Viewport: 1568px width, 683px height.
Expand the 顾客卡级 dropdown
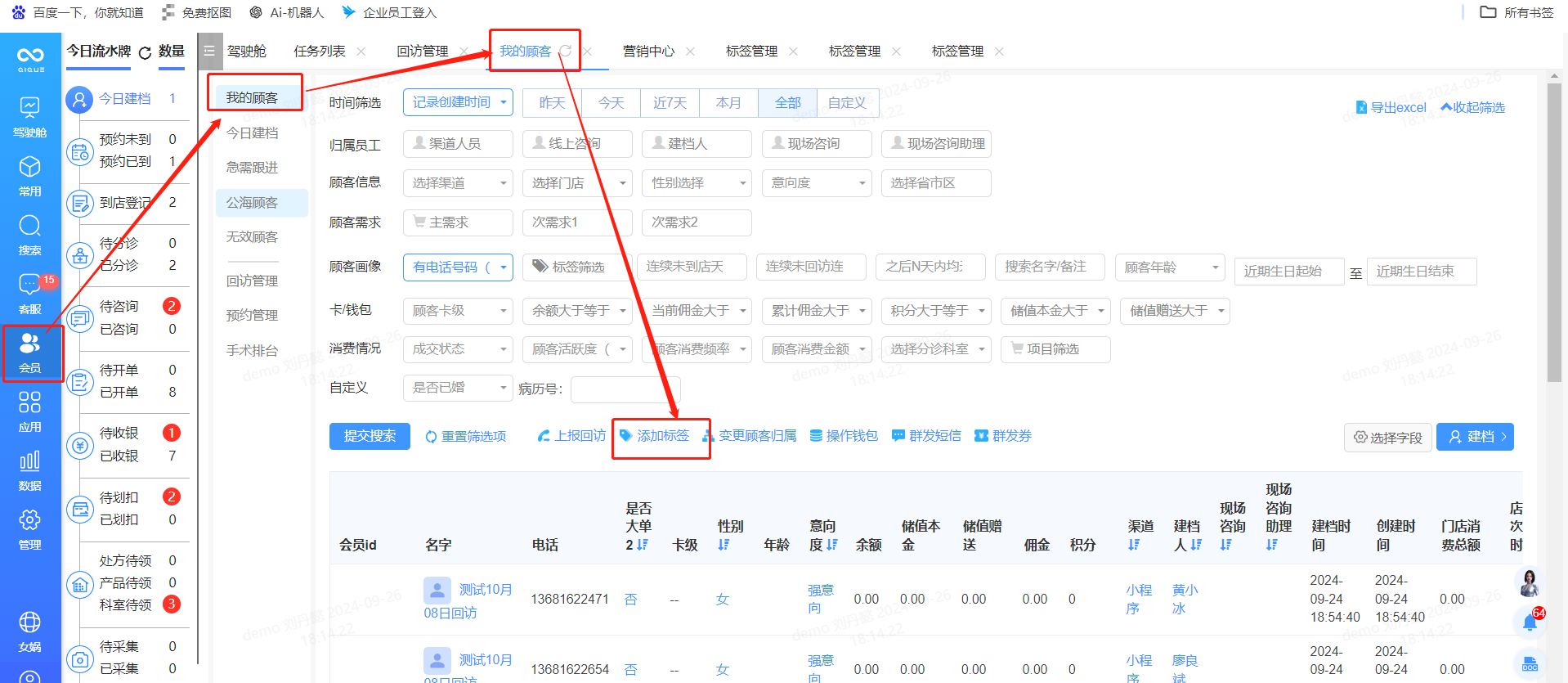point(458,311)
